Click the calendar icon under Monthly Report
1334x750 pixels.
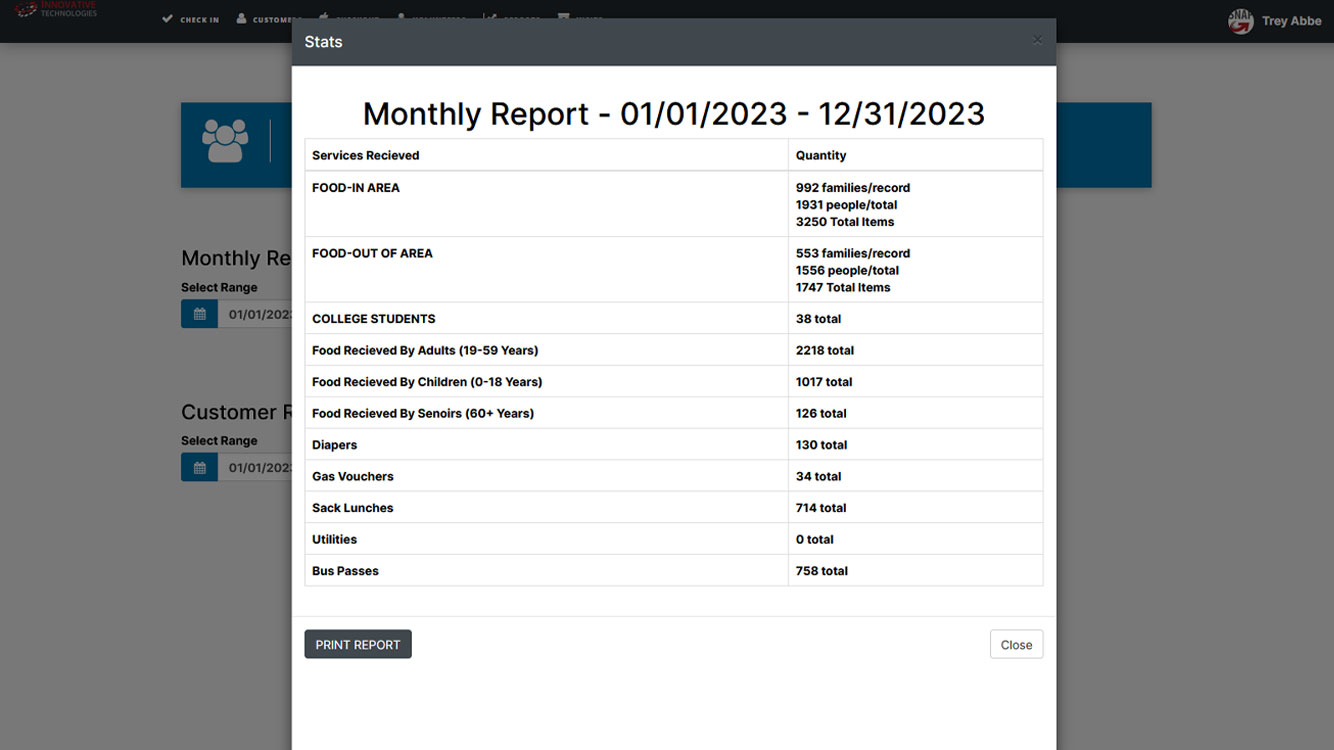click(199, 314)
